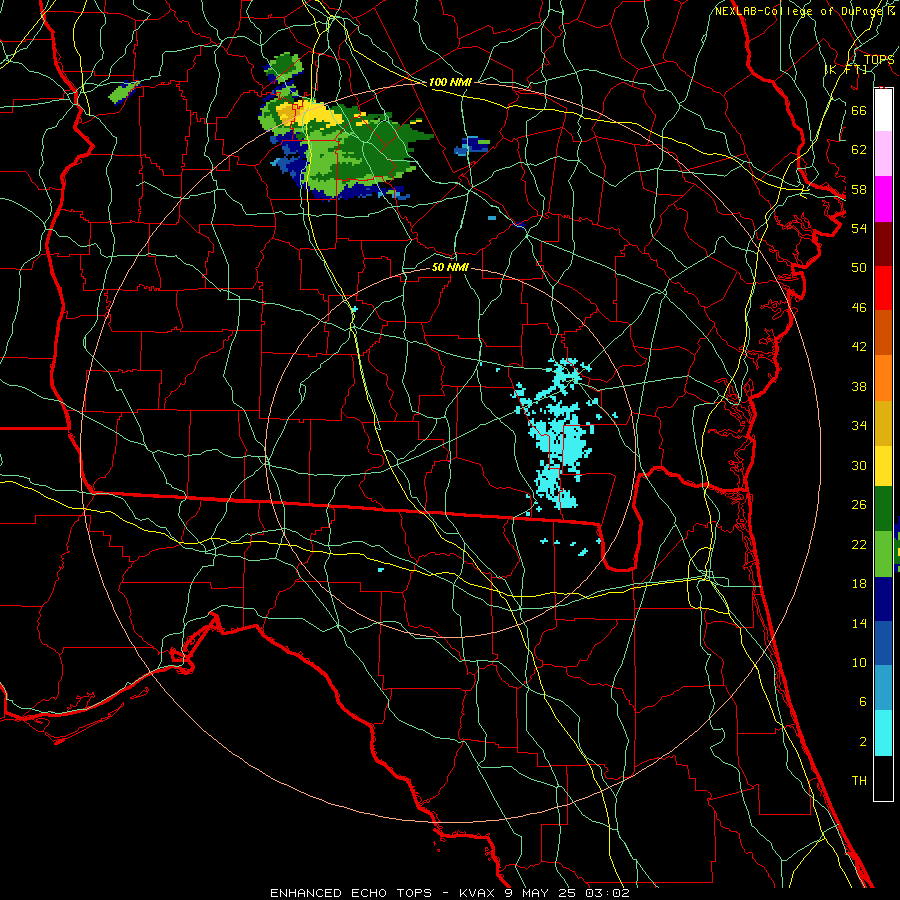Click the bright red legend swatch
The image size is (900, 900).
tap(883, 288)
